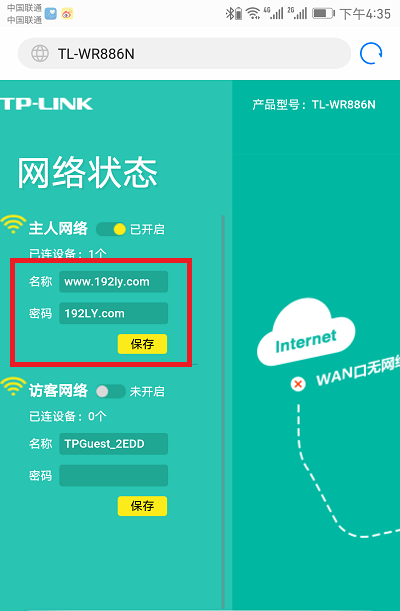Screen dimensions: 400x611
Task: Save the main network settings with 保存
Action: tap(142, 344)
